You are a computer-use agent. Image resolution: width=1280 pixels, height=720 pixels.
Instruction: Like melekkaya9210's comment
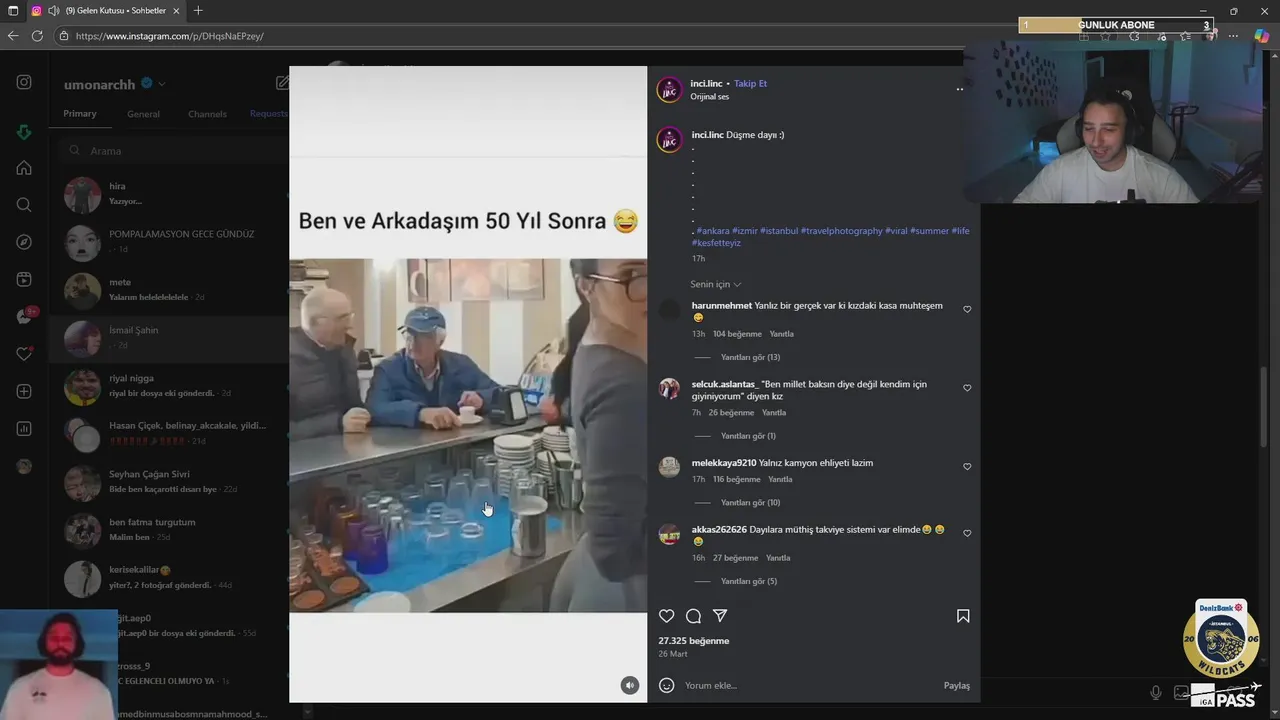(x=967, y=467)
